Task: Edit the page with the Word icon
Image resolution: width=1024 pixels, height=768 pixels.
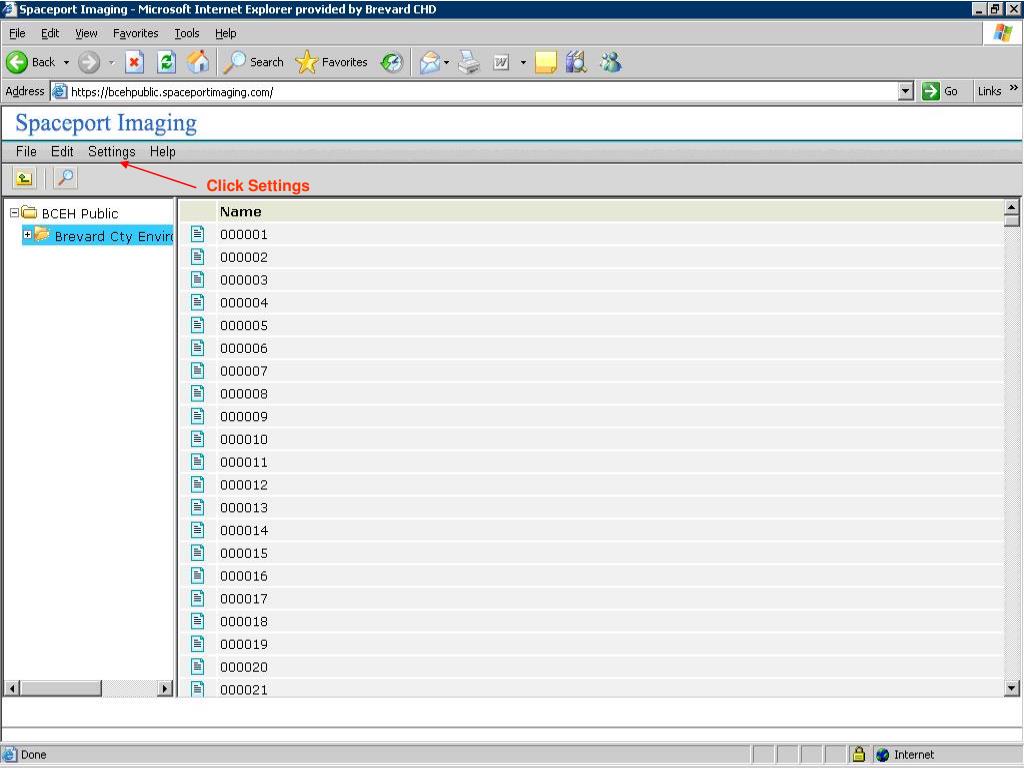Action: (x=501, y=63)
